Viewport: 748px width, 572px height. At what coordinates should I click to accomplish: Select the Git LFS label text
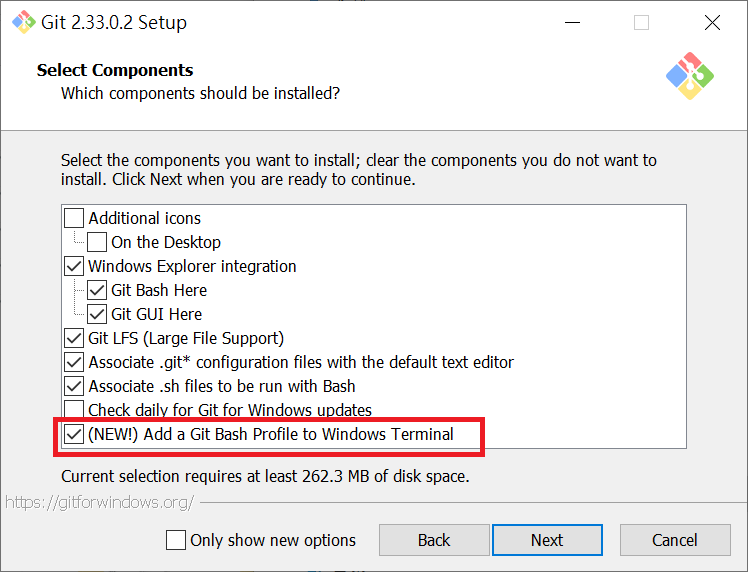coord(186,338)
